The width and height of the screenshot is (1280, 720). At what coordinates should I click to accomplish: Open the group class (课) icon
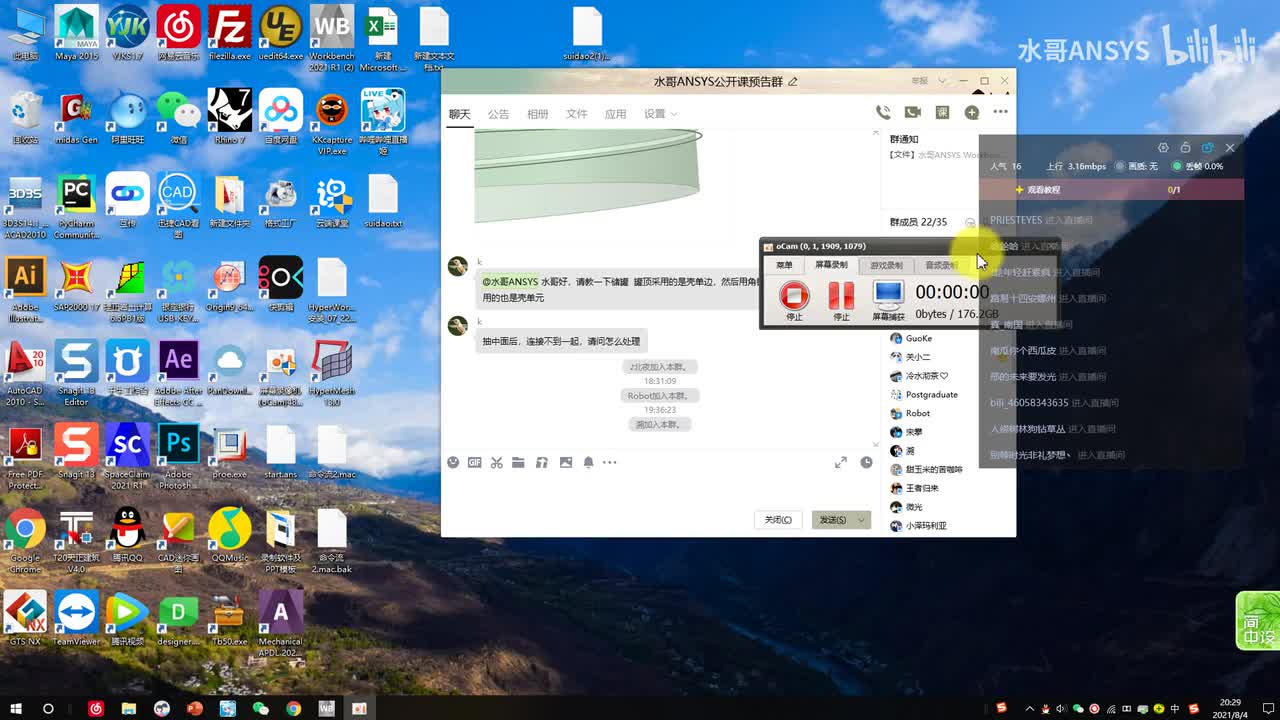click(942, 113)
